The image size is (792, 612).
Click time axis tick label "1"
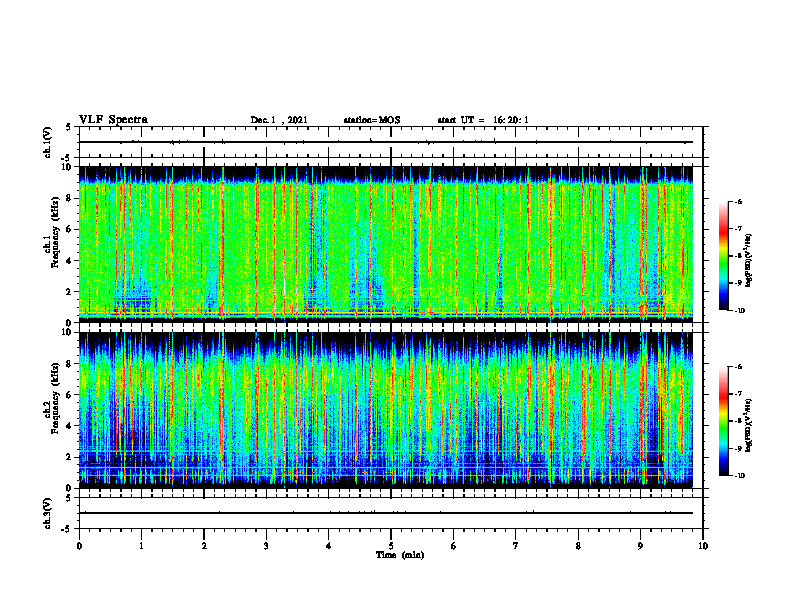(141, 546)
